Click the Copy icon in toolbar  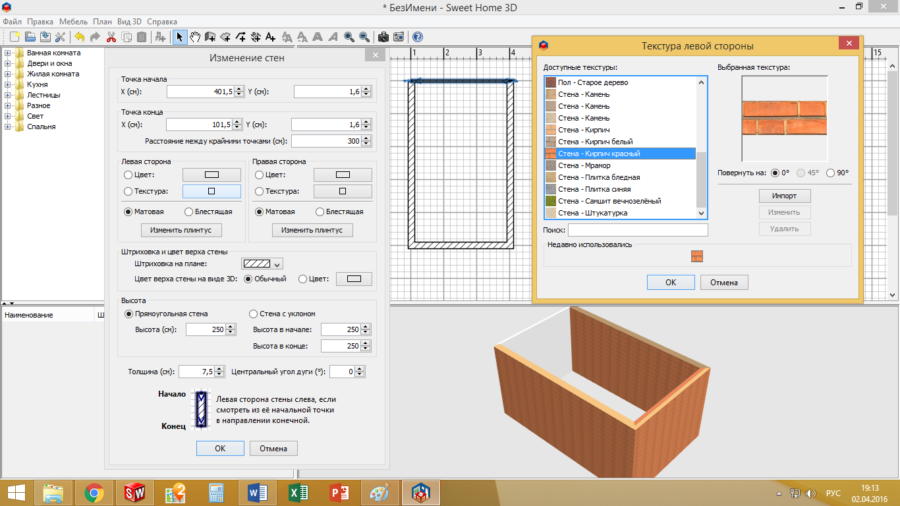tap(127, 37)
